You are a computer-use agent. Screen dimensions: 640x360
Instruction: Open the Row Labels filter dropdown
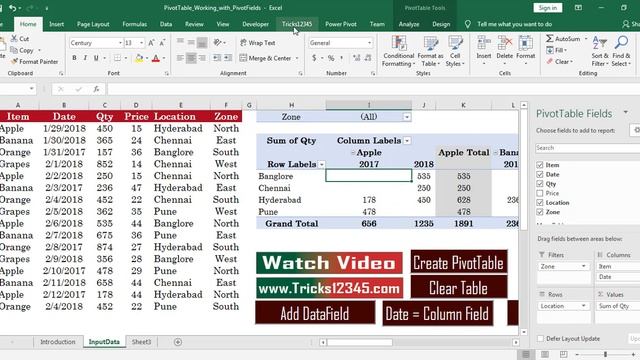click(322, 164)
